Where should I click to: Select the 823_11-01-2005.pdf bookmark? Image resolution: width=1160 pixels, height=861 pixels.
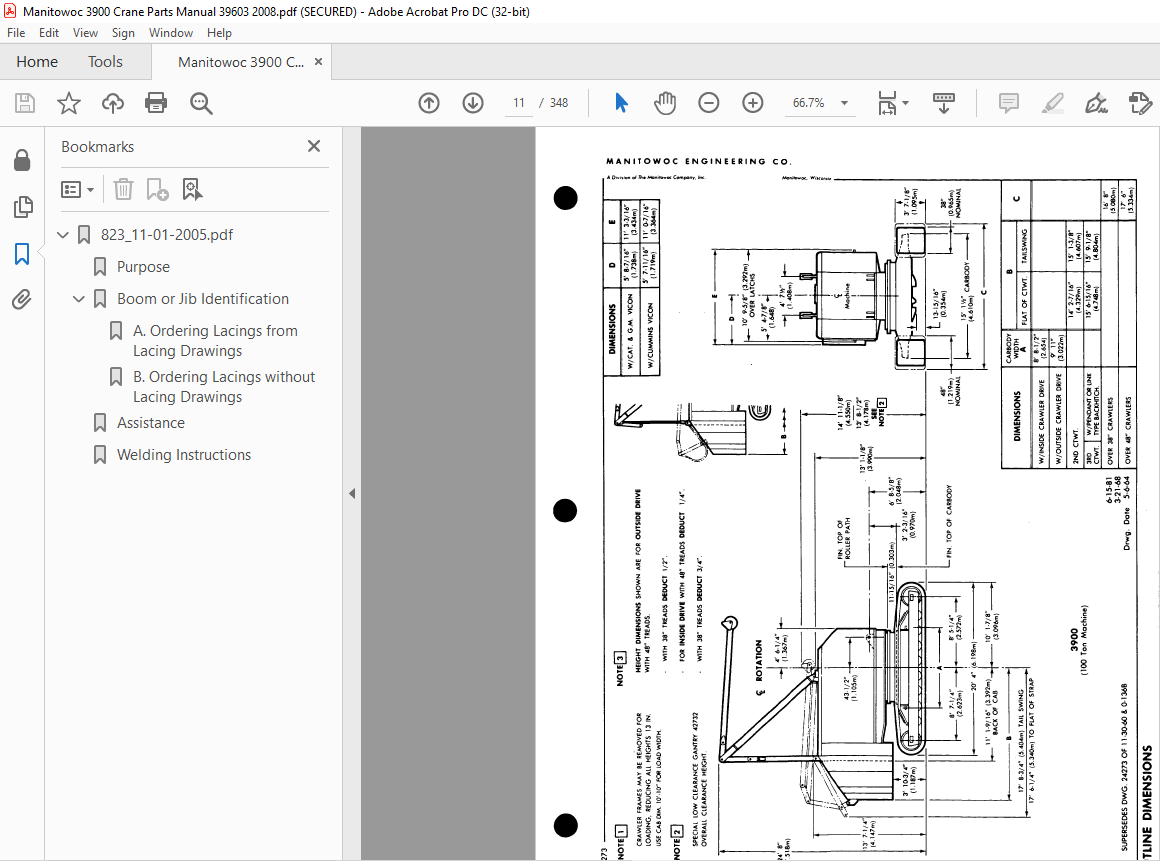point(166,235)
